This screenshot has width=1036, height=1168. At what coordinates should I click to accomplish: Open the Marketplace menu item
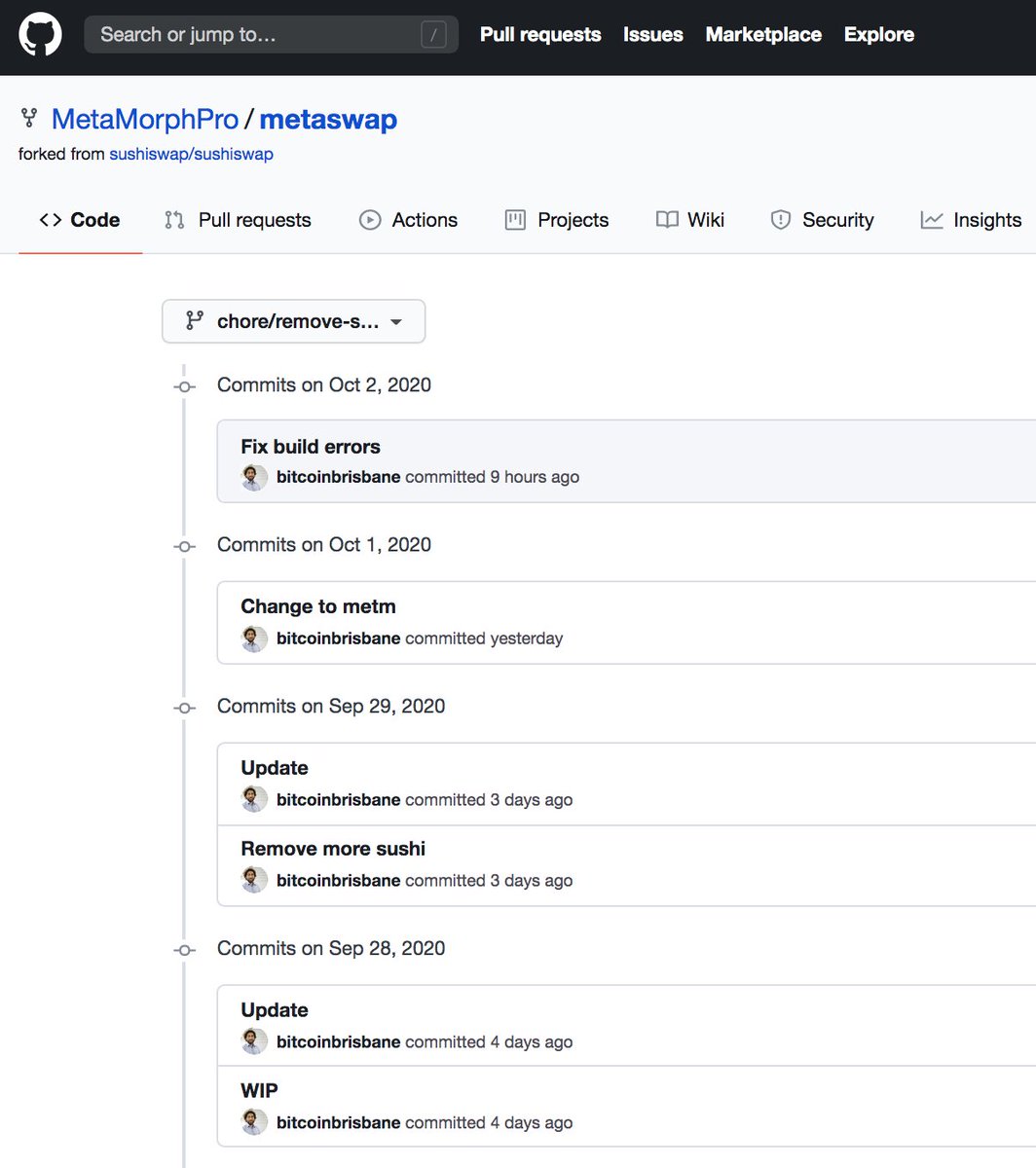coord(763,34)
